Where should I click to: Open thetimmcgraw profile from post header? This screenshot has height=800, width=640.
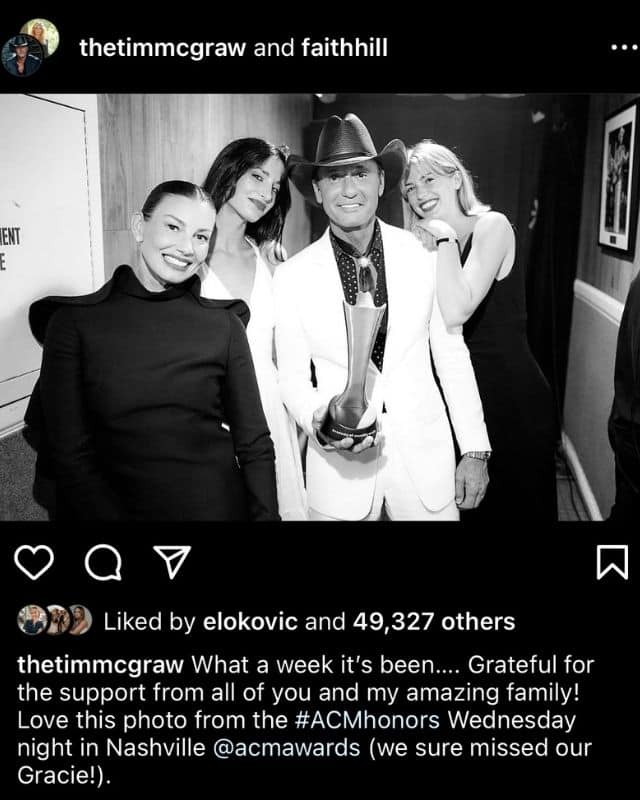coord(163,48)
